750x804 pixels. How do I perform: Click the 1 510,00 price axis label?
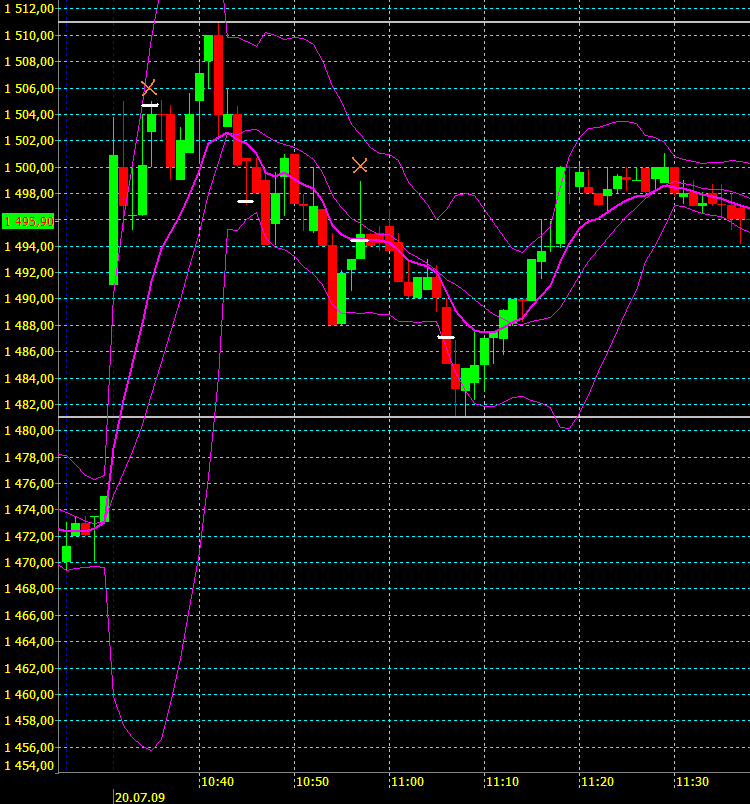29,35
